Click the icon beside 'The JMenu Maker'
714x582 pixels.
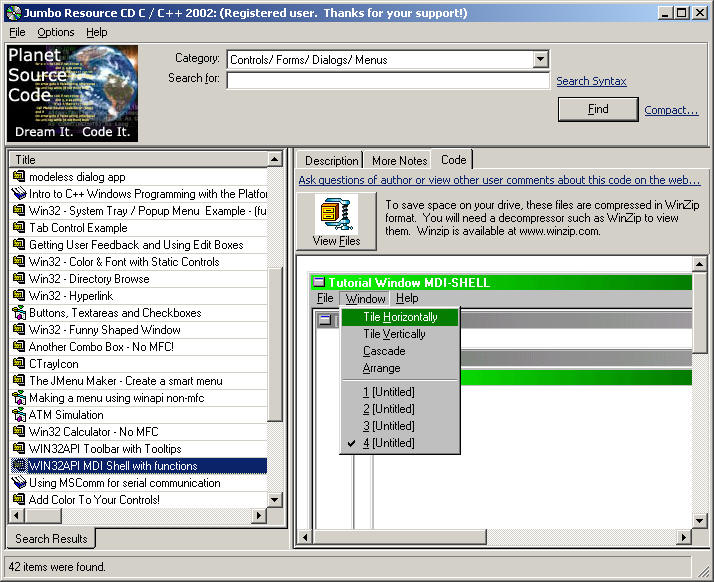pos(19,380)
